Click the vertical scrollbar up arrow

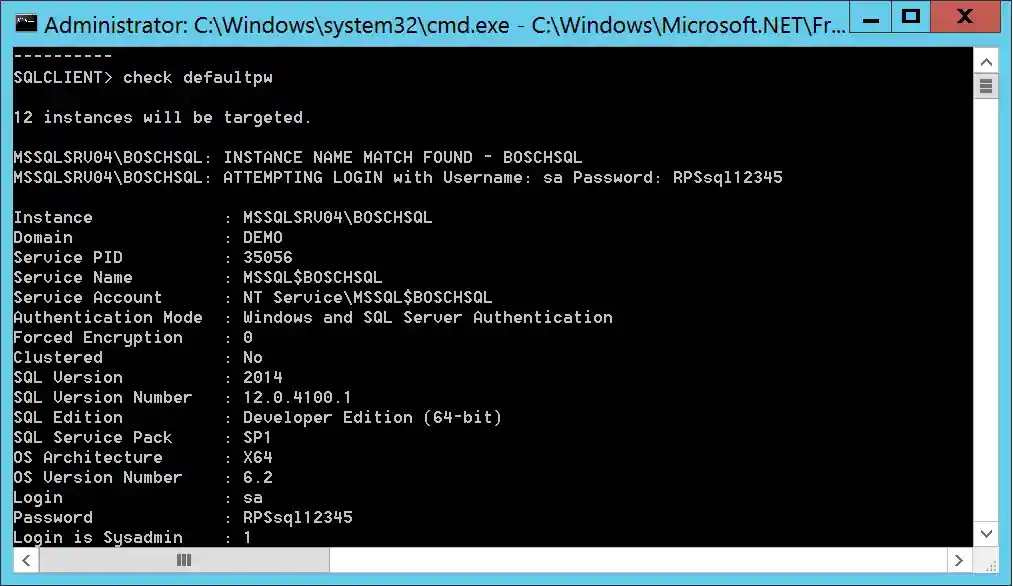point(985,59)
